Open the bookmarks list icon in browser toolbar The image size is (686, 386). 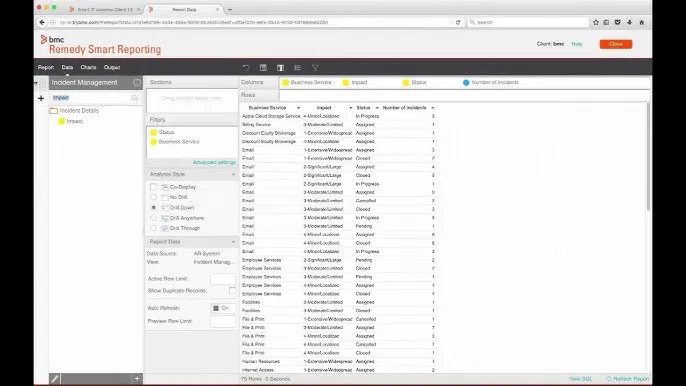(x=606, y=22)
